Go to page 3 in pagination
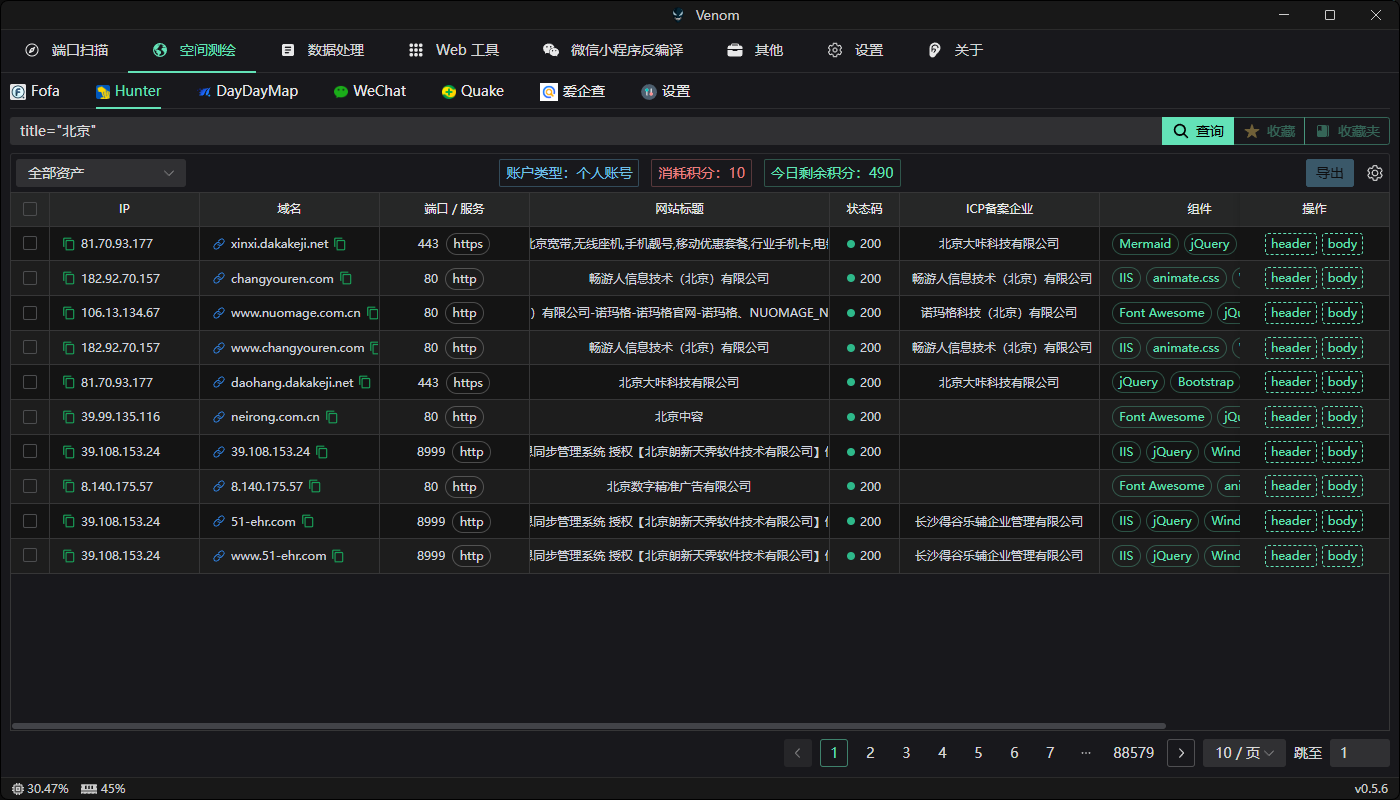Viewport: 1400px width, 800px height. pos(906,753)
